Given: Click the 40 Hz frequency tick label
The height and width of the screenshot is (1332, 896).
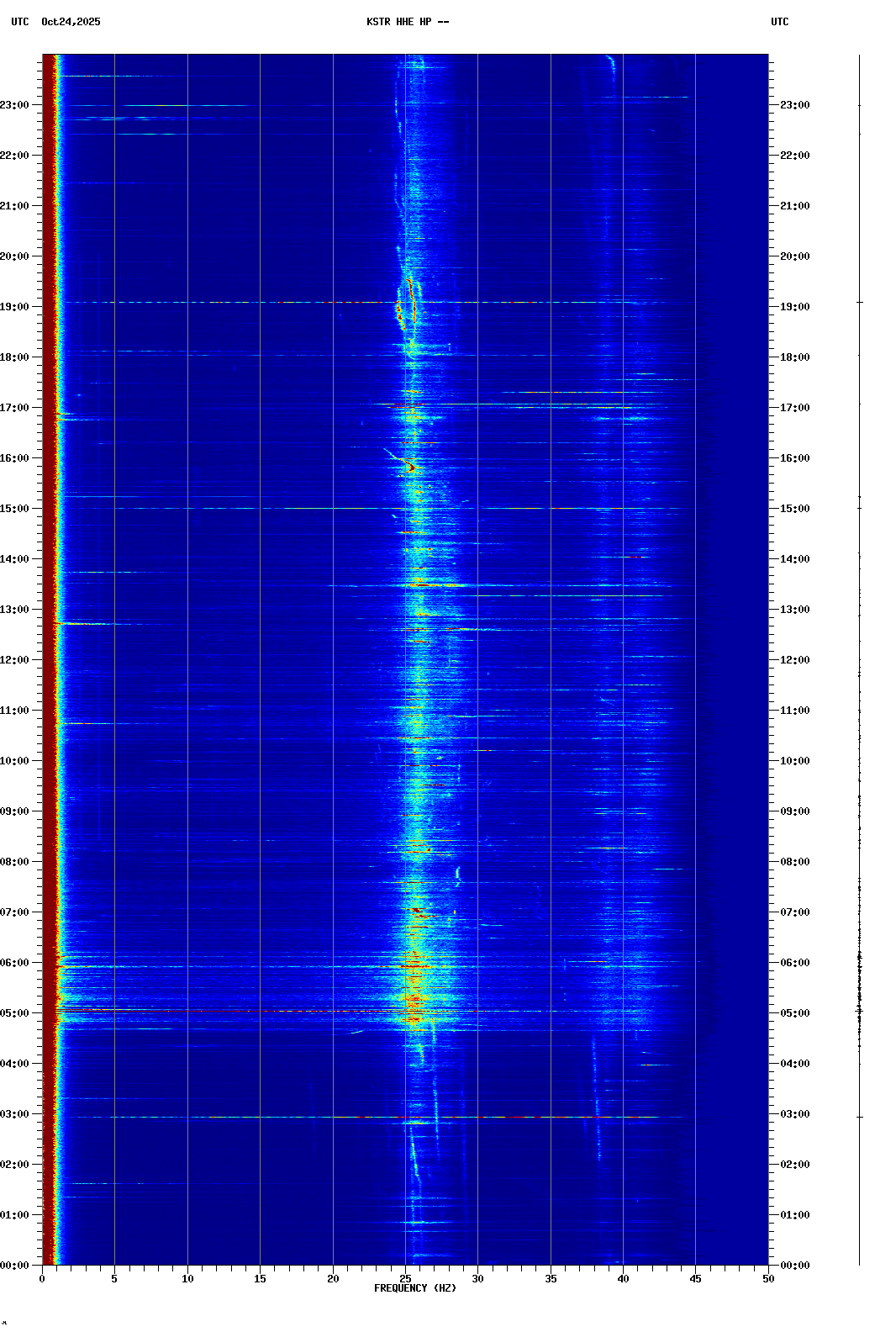Looking at the screenshot, I should (623, 1279).
